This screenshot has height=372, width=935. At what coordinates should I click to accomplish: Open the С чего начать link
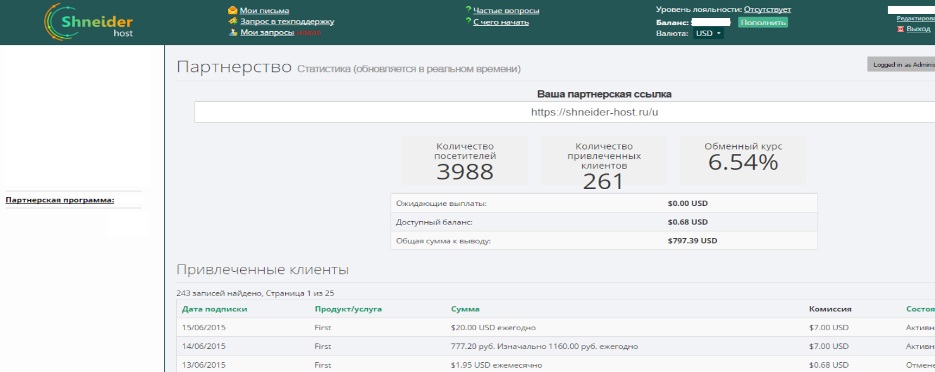pyautogui.click(x=501, y=22)
